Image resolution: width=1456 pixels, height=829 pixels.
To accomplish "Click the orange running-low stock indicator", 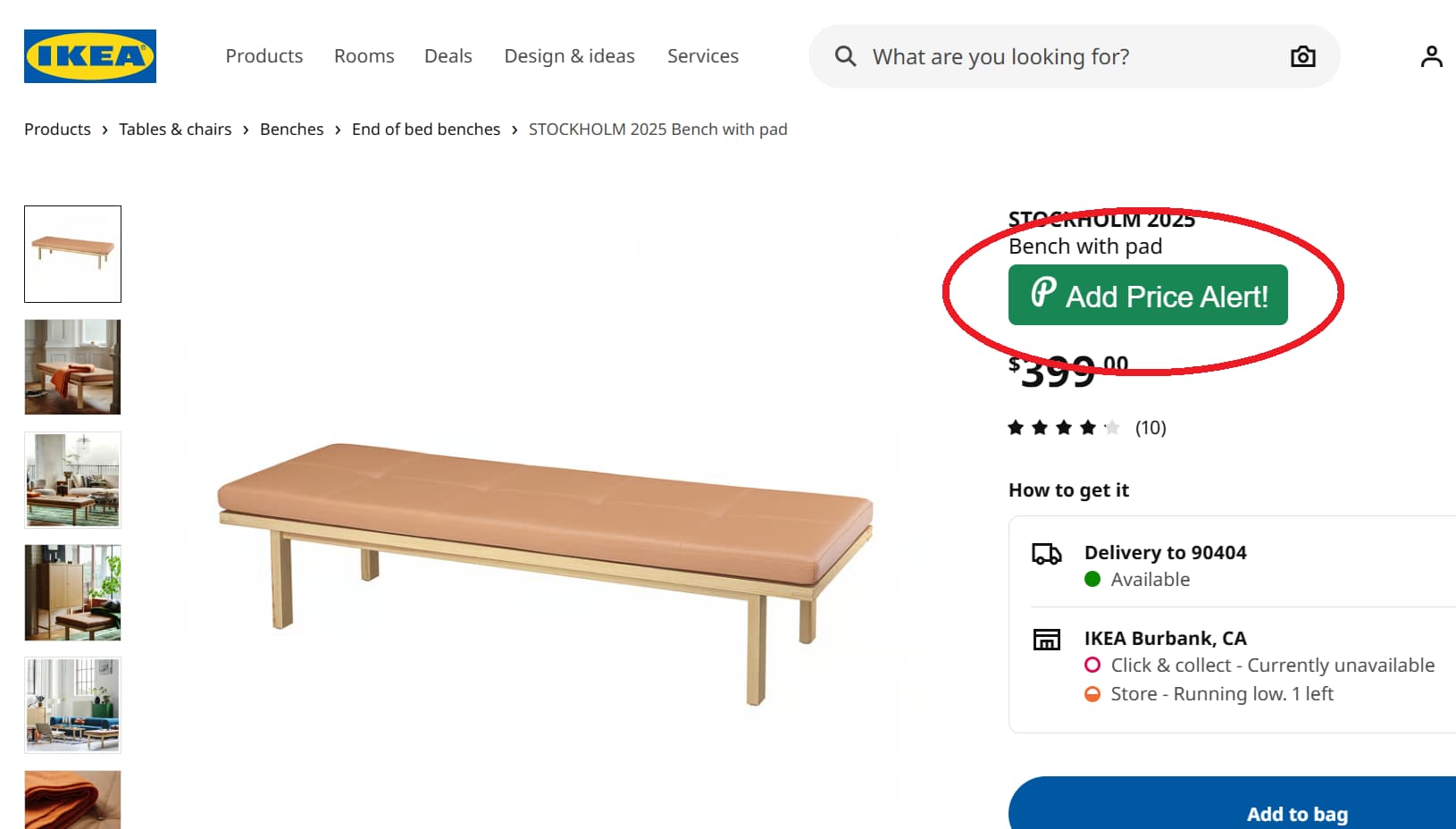I will pyautogui.click(x=1092, y=693).
